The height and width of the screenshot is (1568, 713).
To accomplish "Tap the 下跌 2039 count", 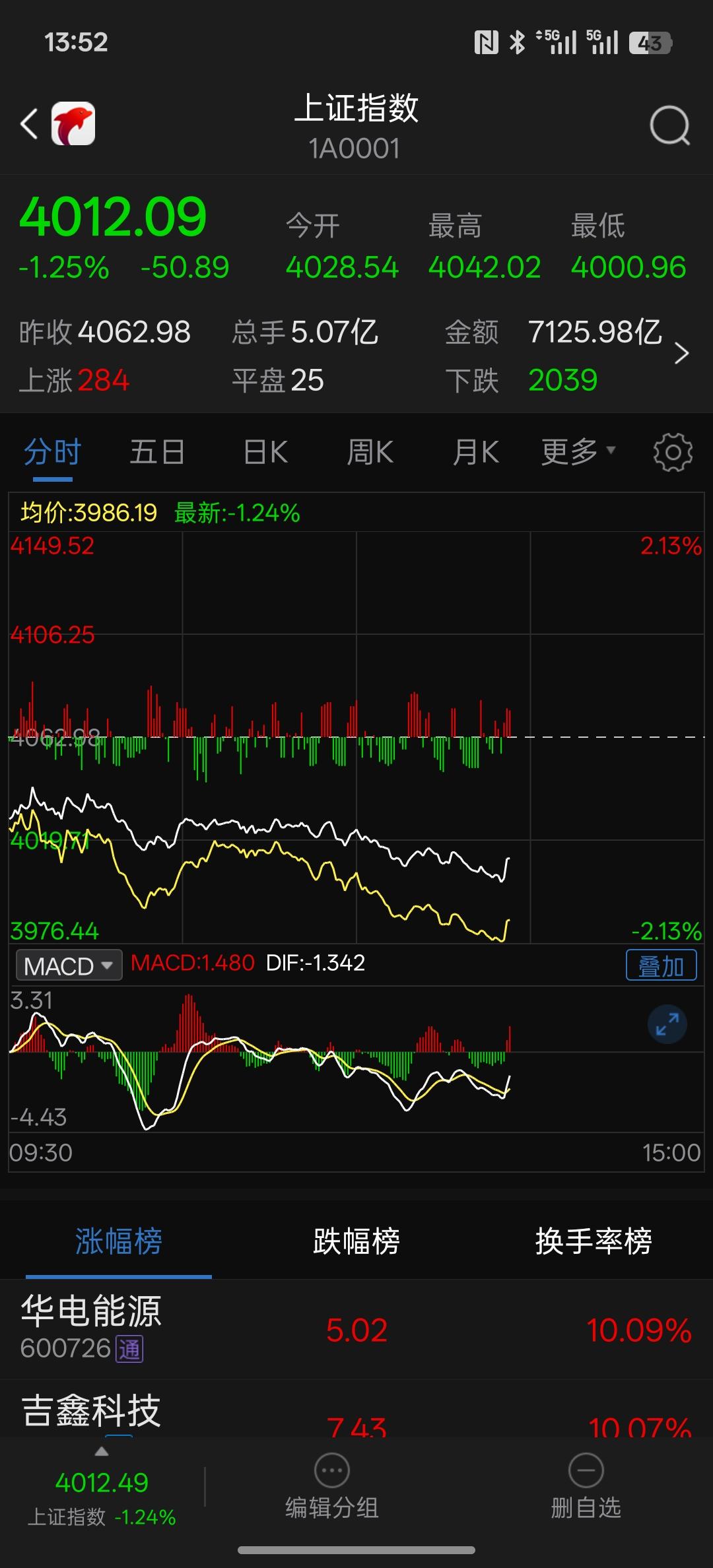I will click(x=522, y=381).
